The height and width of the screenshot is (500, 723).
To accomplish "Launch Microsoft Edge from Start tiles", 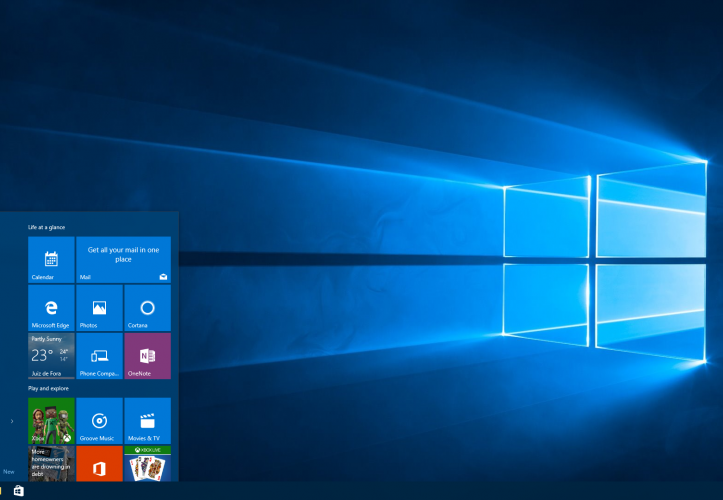I will coord(51,308).
